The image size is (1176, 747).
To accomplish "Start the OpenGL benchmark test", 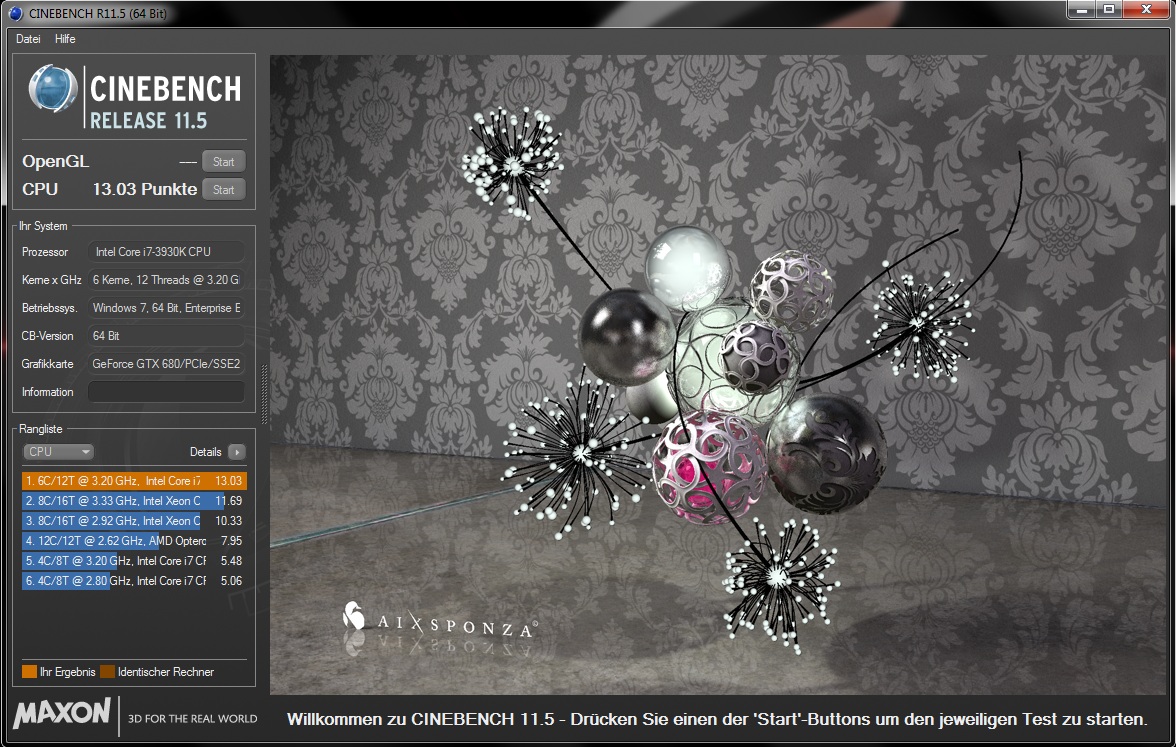I will coord(224,161).
